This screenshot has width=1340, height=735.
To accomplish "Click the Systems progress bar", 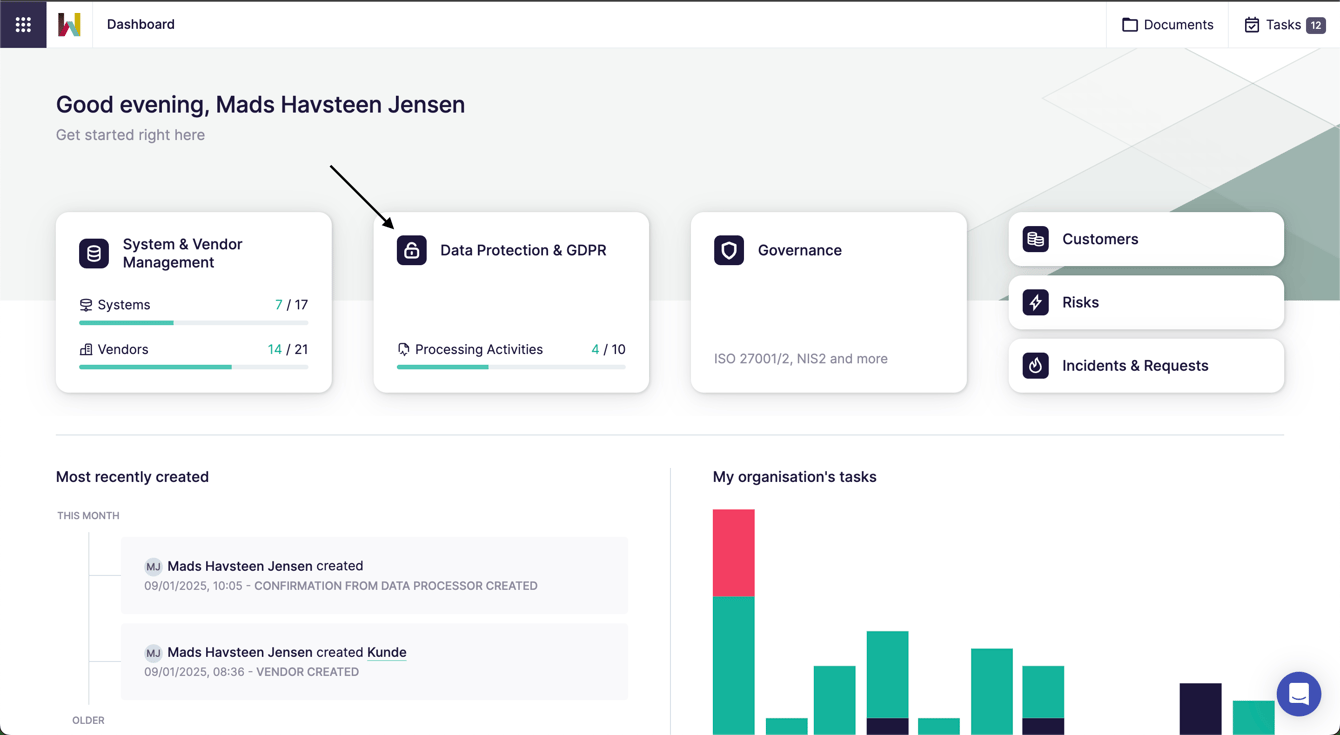I will tap(192, 321).
